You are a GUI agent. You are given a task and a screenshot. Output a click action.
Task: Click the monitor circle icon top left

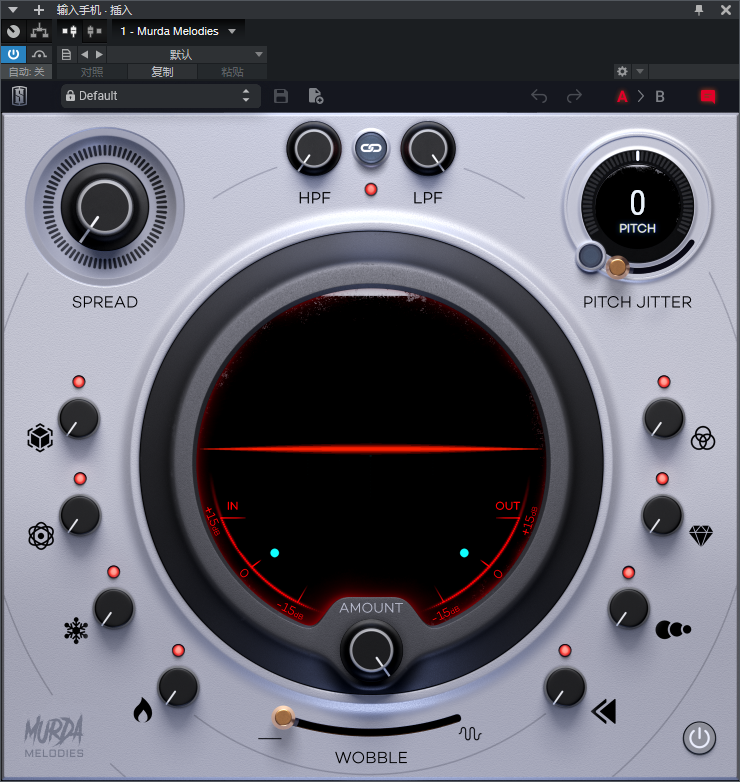tap(13, 31)
